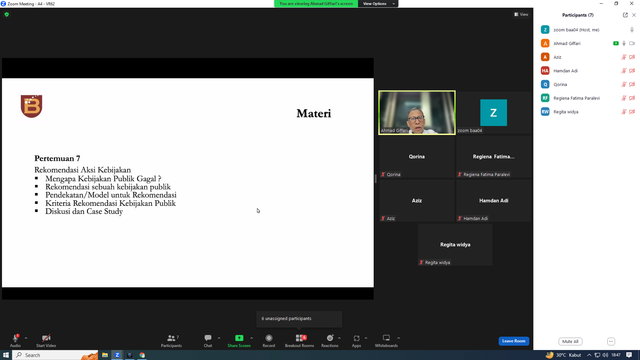Open the Windows Start menu
This screenshot has width=640, height=360.
tap(6, 355)
